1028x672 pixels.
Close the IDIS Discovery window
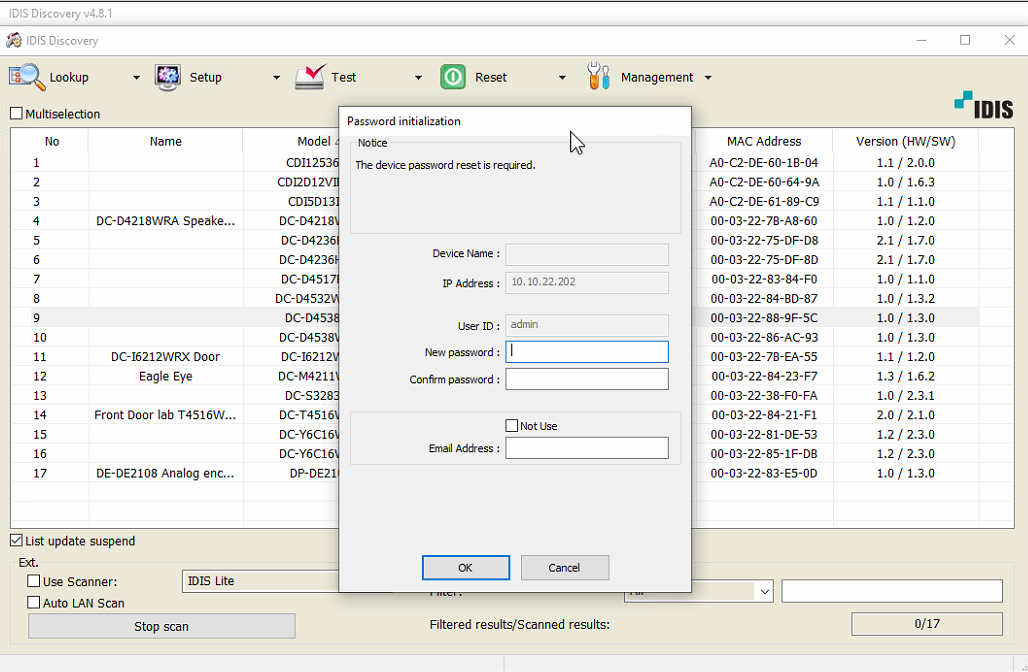pyautogui.click(x=1010, y=40)
